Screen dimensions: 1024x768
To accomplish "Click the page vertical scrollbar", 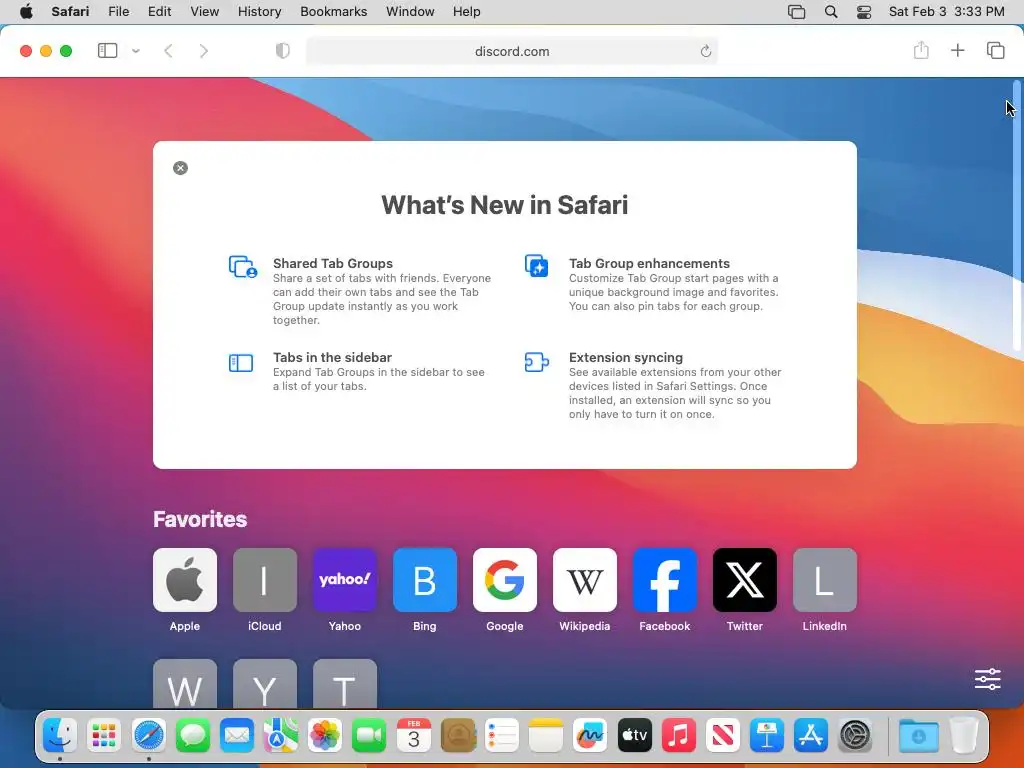I will [1017, 217].
